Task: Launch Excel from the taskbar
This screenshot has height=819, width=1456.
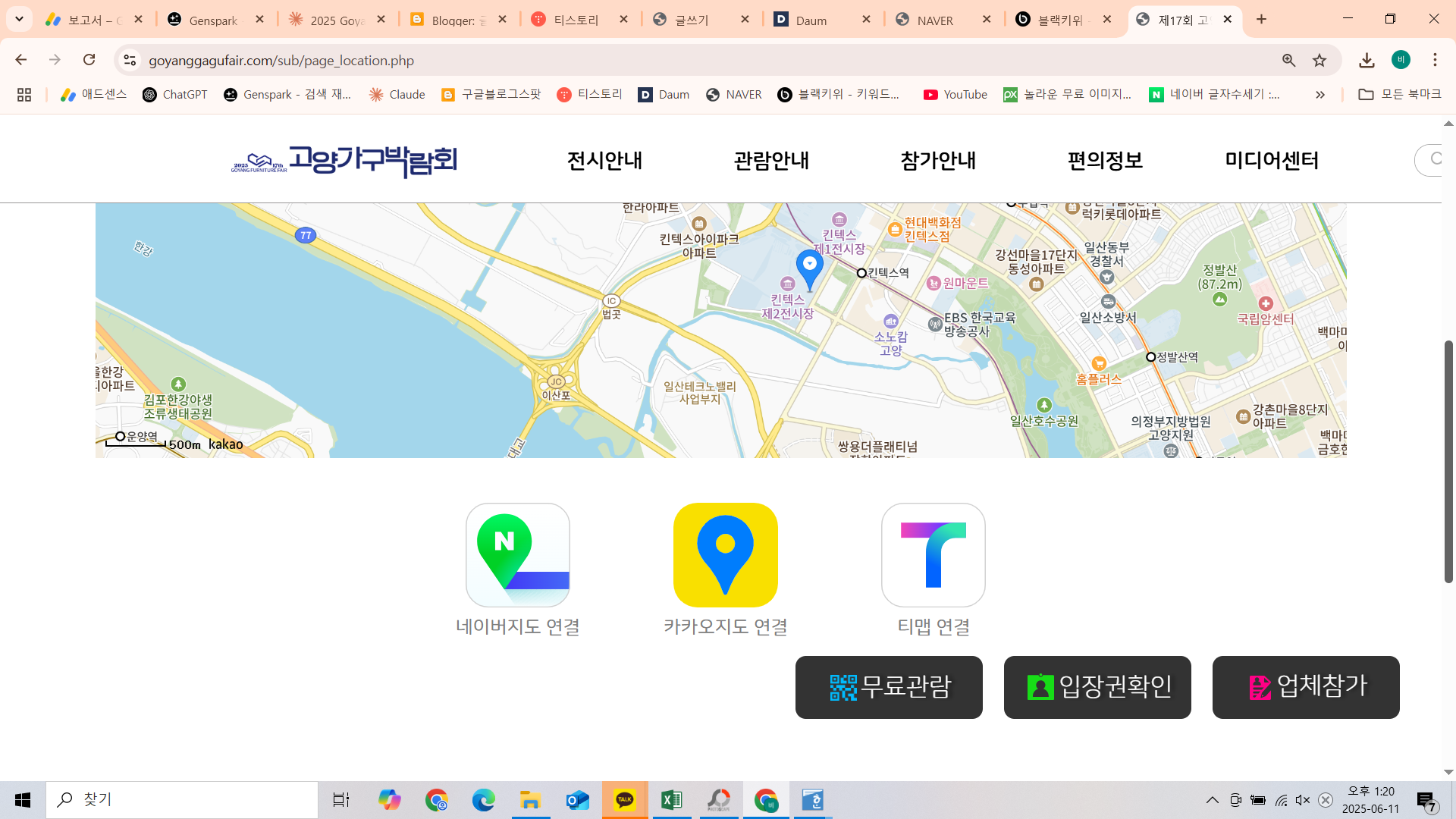Action: click(x=672, y=799)
